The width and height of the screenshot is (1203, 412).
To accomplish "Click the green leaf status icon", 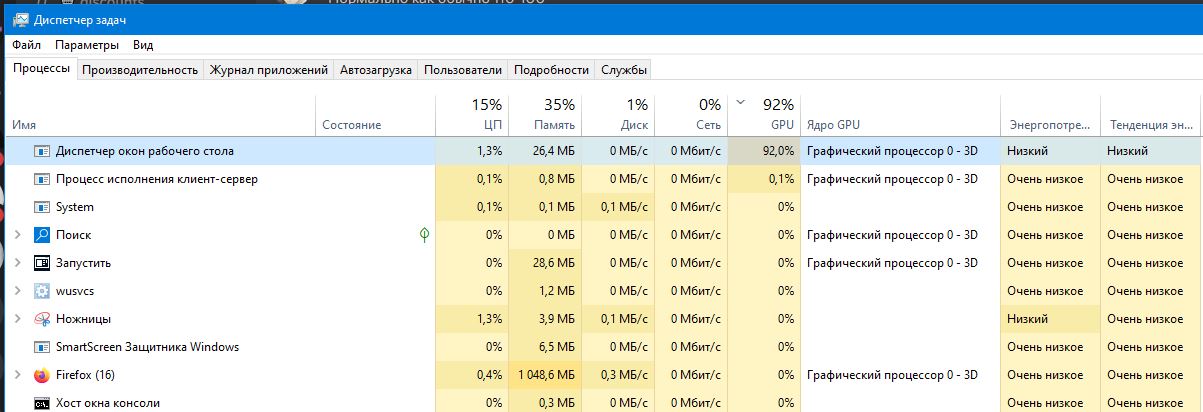I will 425,235.
